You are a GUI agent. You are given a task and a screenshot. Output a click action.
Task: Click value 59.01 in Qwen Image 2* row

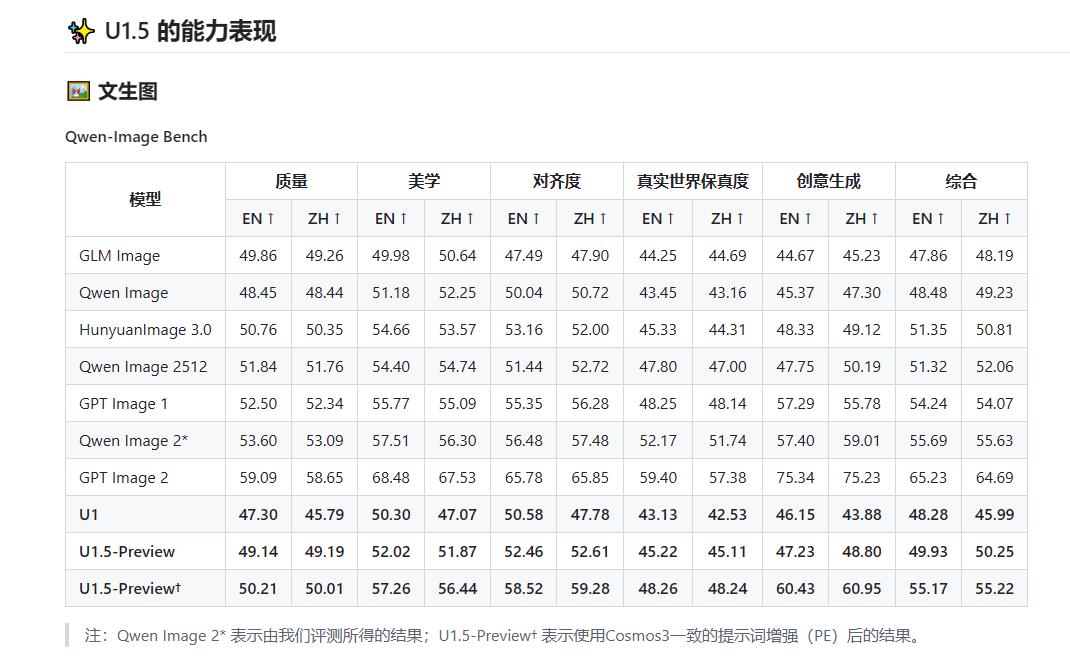[x=861, y=440]
